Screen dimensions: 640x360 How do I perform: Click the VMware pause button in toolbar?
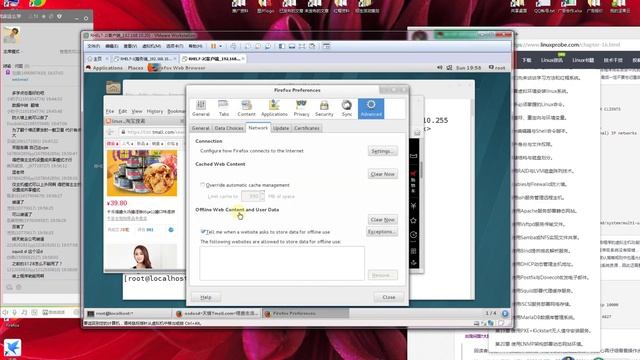click(213, 46)
